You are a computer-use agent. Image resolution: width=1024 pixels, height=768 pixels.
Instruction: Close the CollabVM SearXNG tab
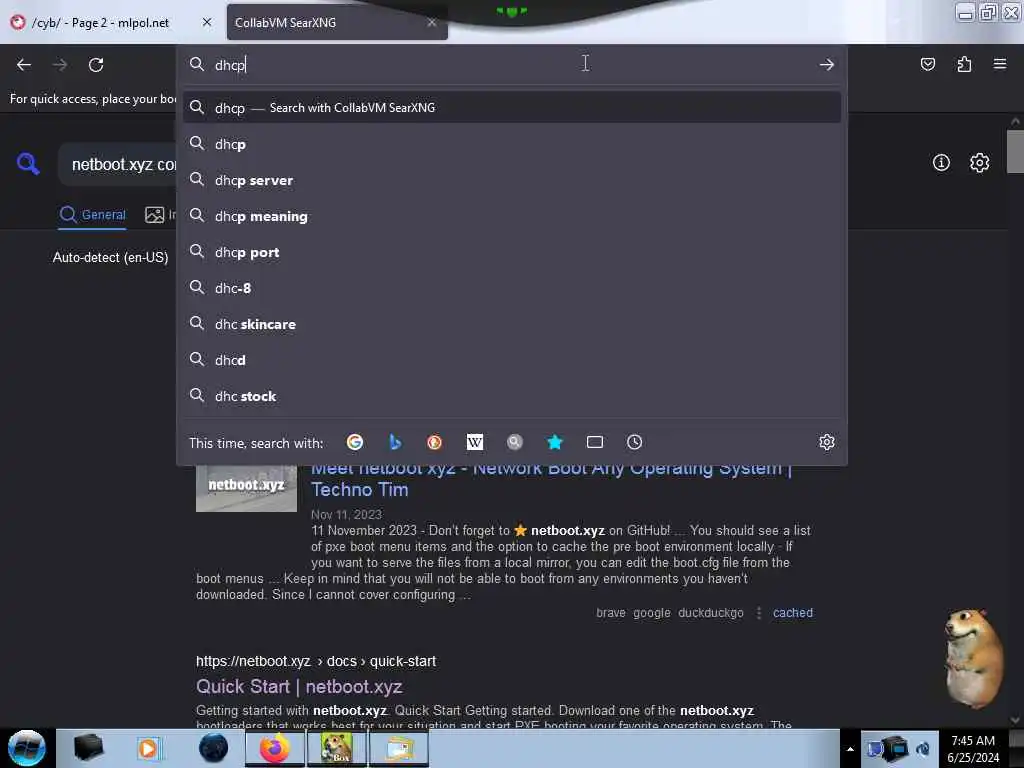point(432,22)
